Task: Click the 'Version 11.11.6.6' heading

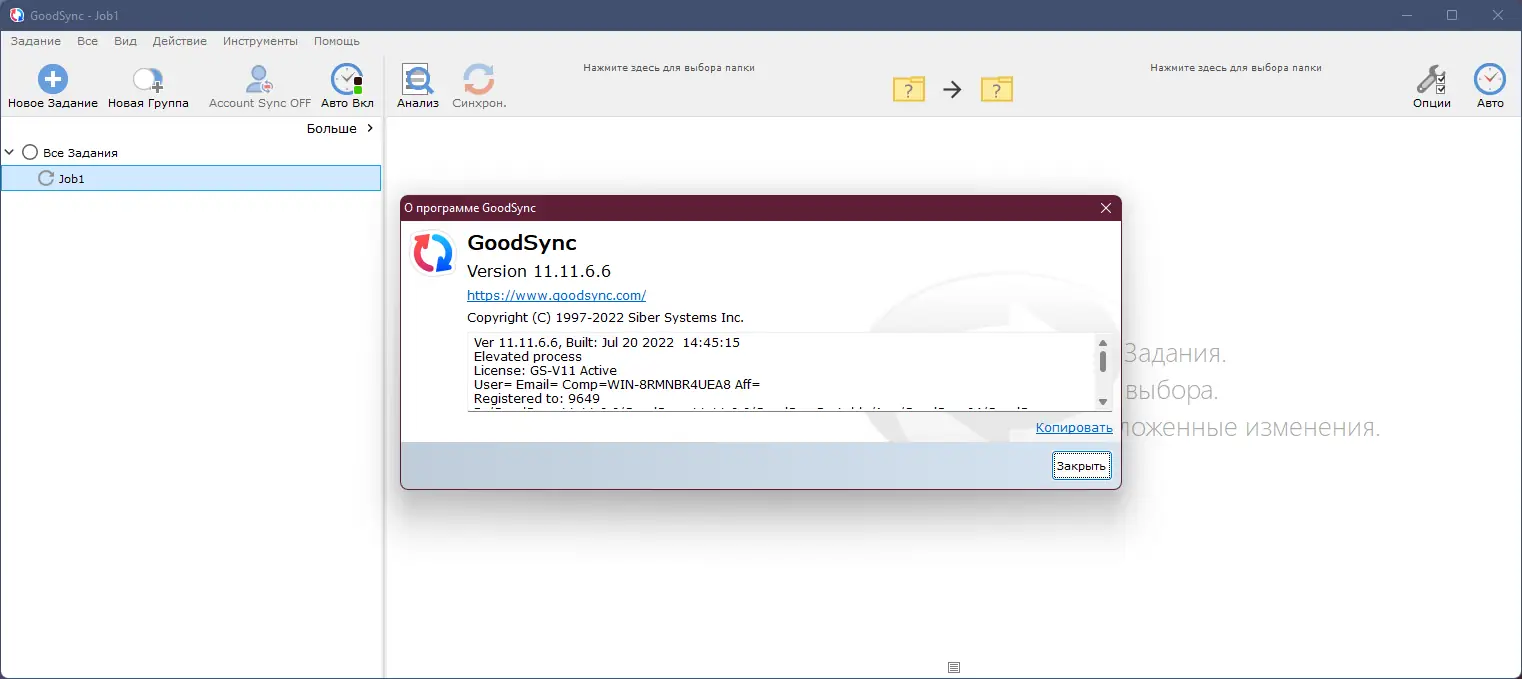Action: pos(539,272)
